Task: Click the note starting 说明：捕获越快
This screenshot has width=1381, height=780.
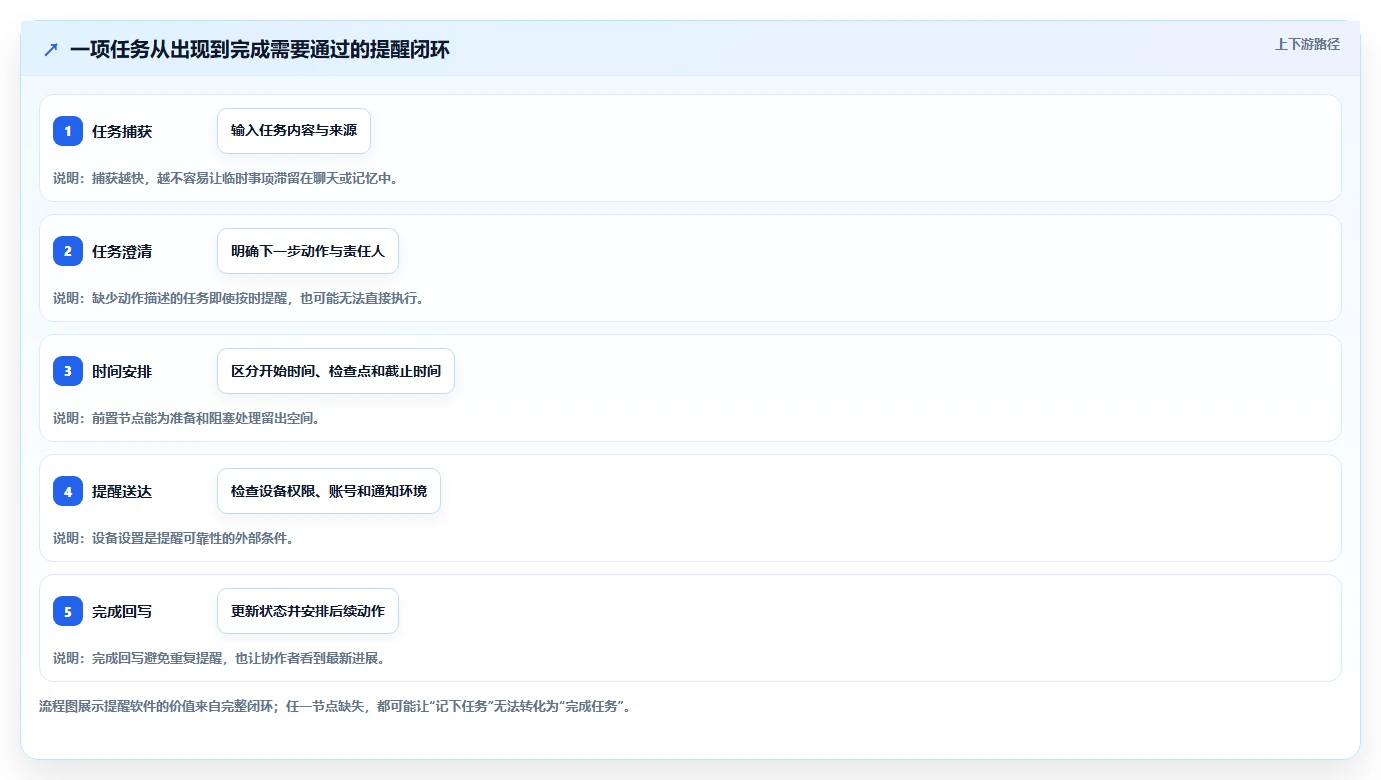Action: tap(226, 178)
